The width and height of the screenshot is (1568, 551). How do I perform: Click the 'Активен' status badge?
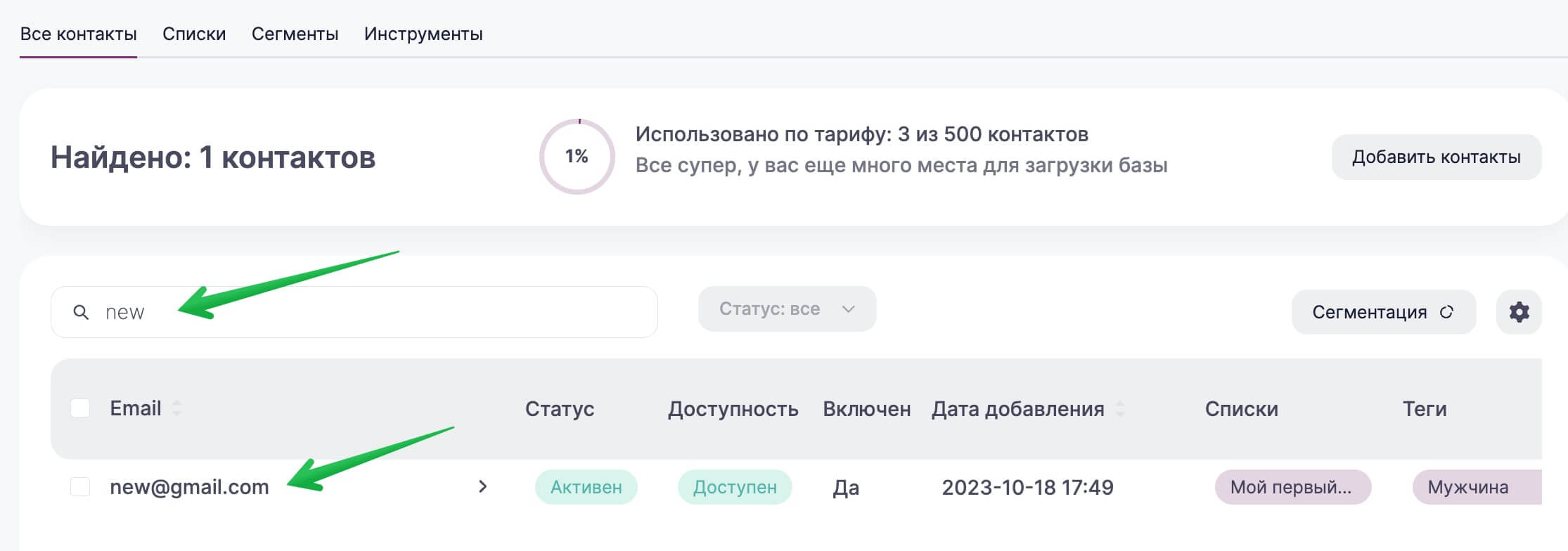tap(586, 487)
